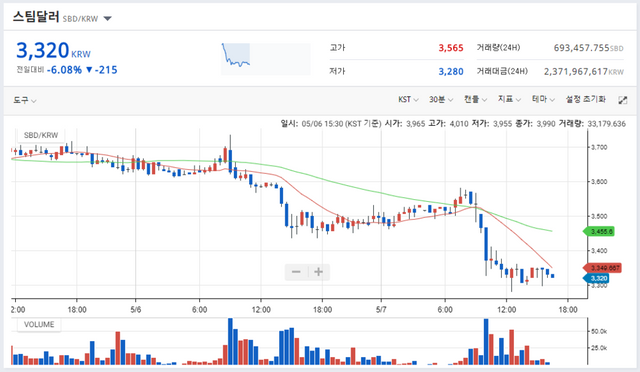Open the 캔들 chart type dropdown
640x372 pixels.
point(475,99)
